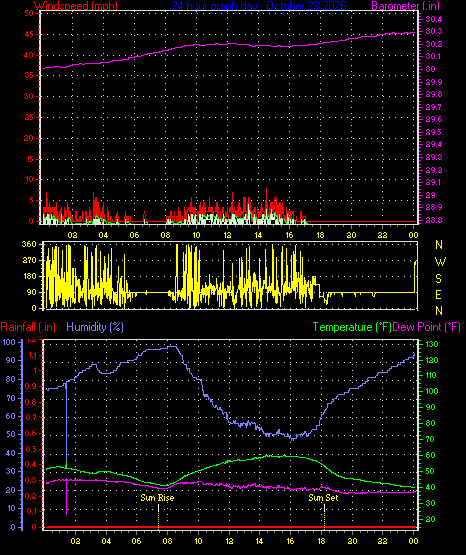Click "110" on the temperature scale

[x=431, y=375]
